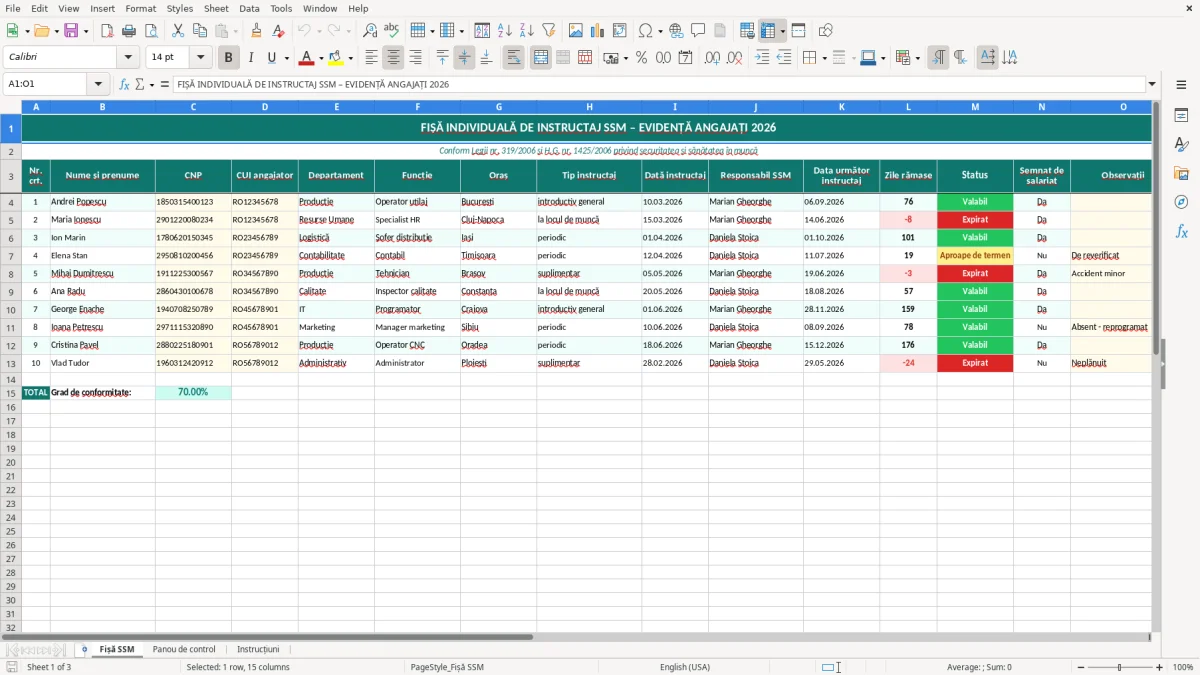Open the Font Name dropdown list
Screen dimensions: 1200x675
pyautogui.click(x=128, y=58)
